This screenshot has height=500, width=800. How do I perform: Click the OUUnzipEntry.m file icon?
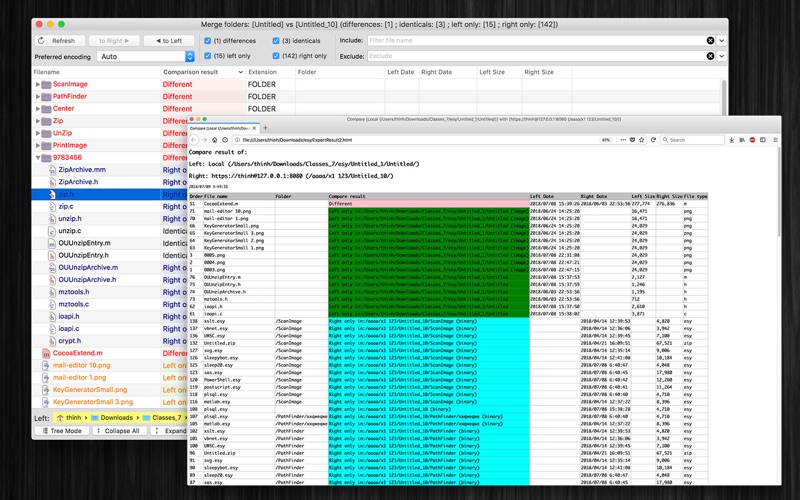coord(52,243)
